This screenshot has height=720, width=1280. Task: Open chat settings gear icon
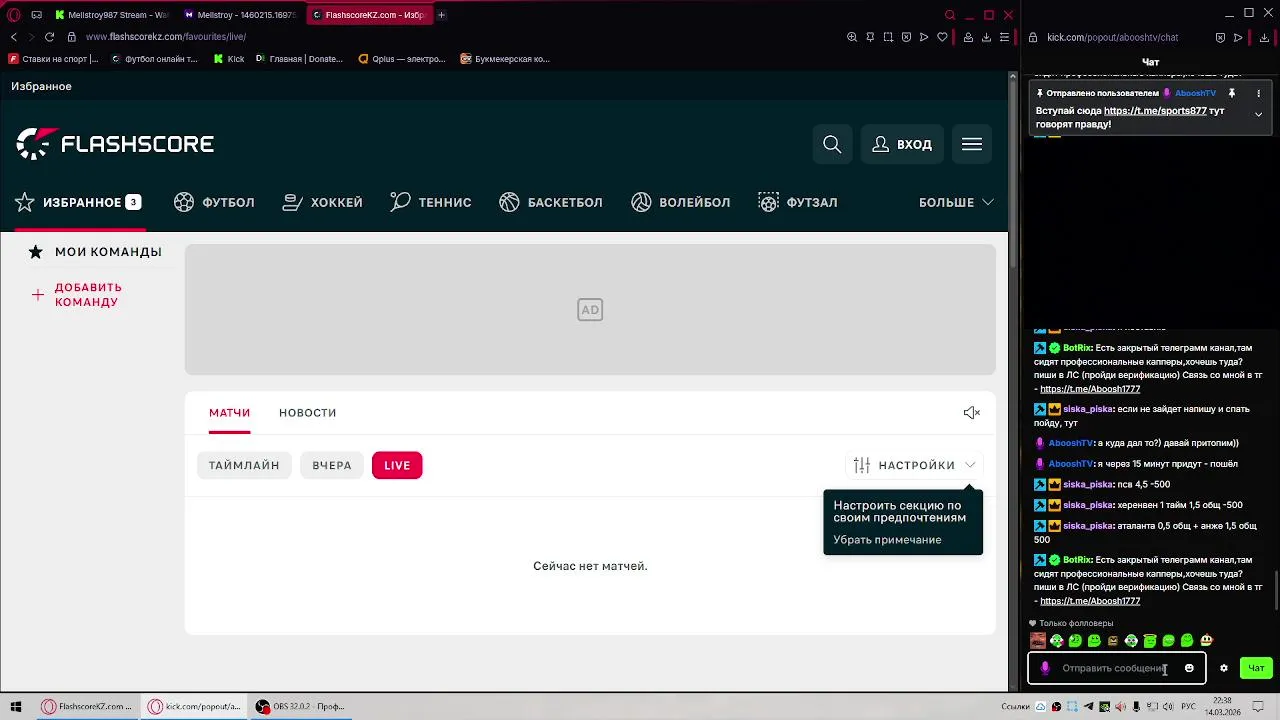1223,668
